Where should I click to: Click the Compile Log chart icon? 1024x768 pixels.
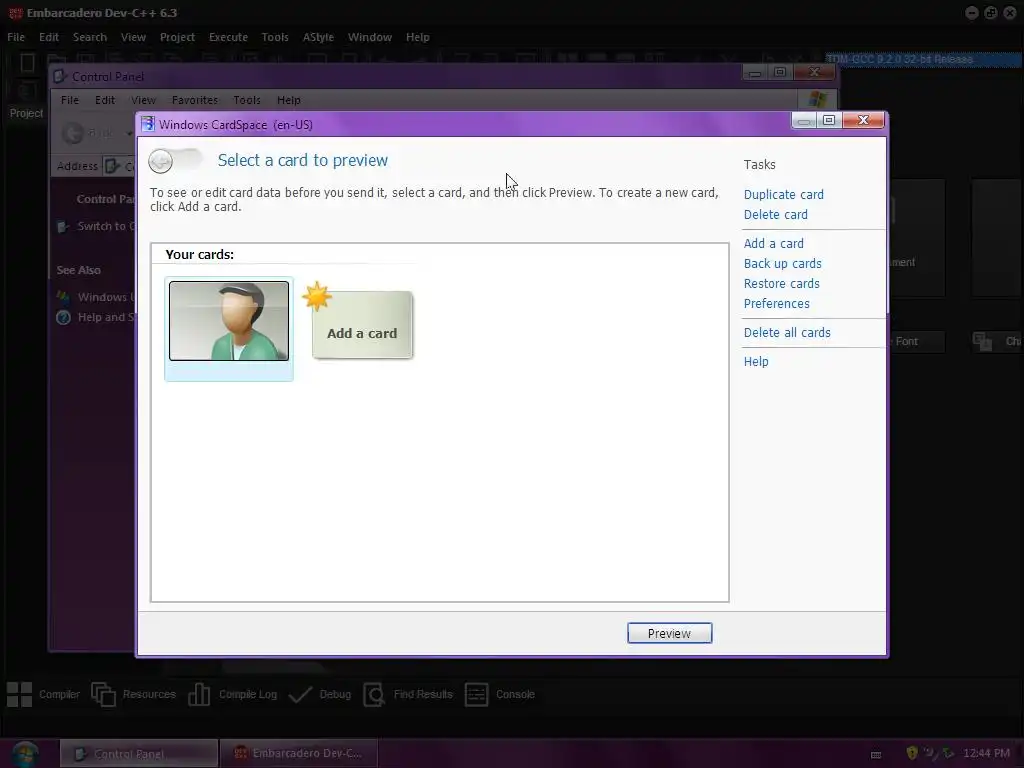199,694
